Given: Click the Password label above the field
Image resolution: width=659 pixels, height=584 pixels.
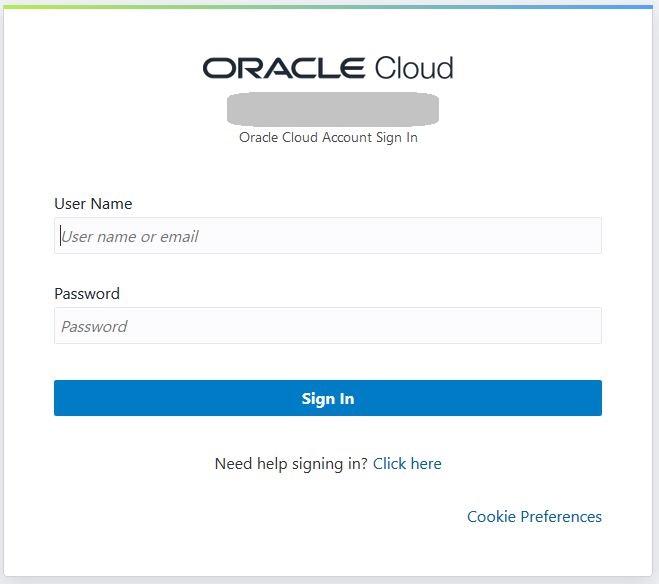Looking at the screenshot, I should pos(87,293).
